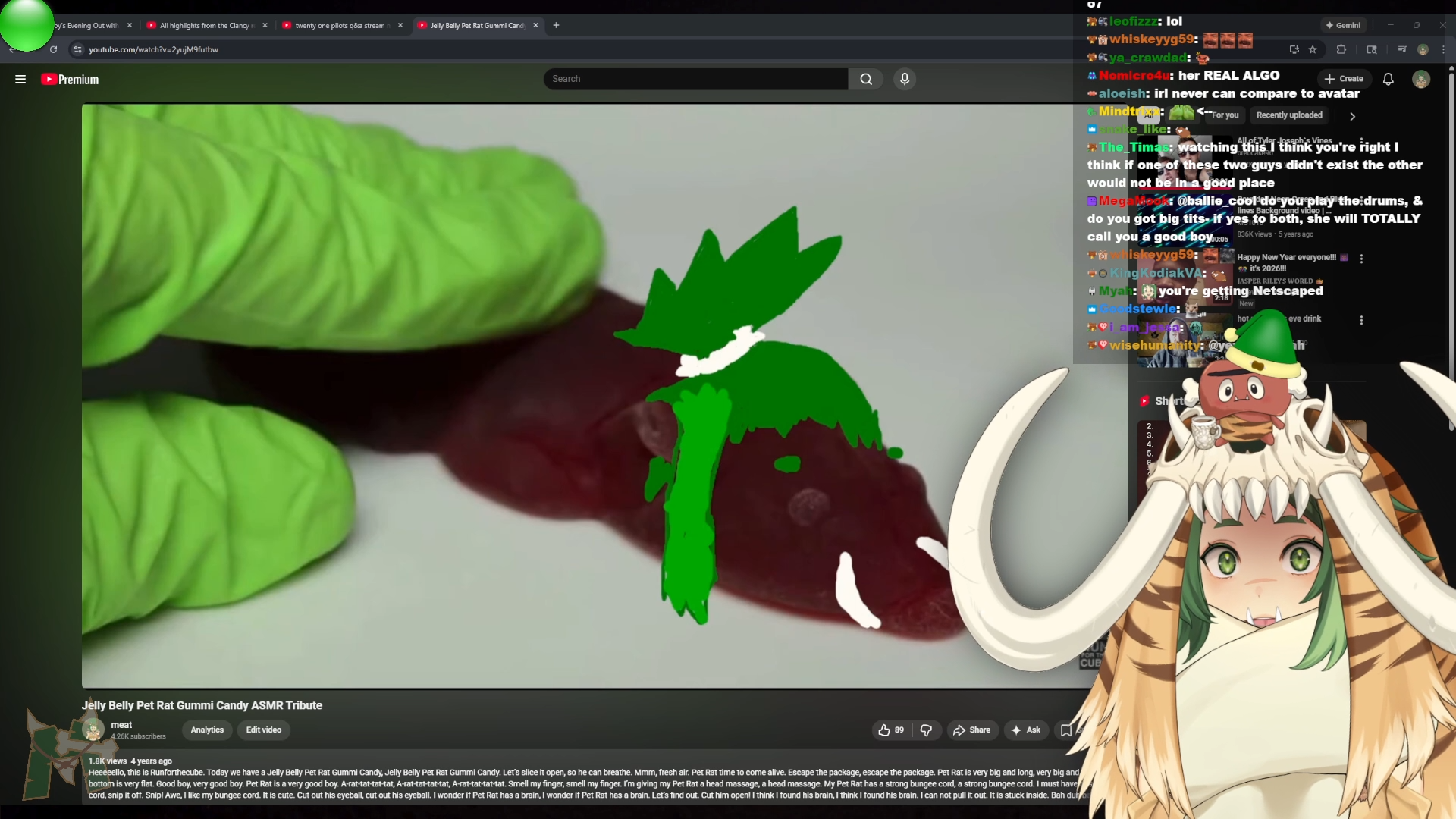Start voice search with the microphone icon

pos(904,79)
